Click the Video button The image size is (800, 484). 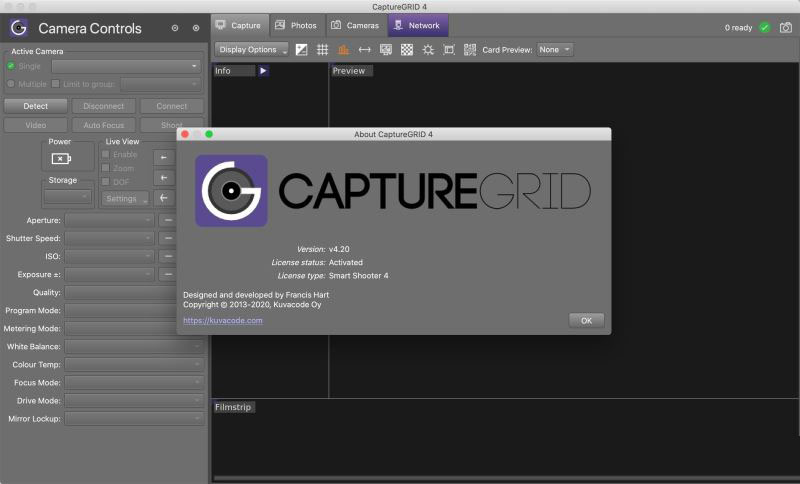36,125
